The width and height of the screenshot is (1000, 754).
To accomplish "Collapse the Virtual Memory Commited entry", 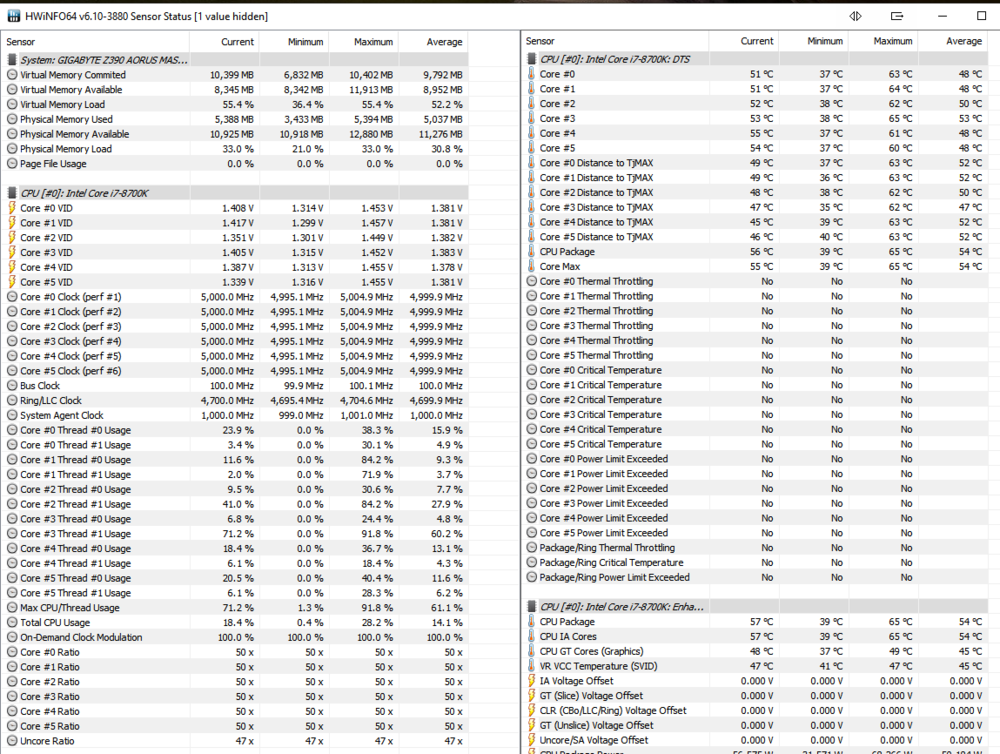I will 9,74.
